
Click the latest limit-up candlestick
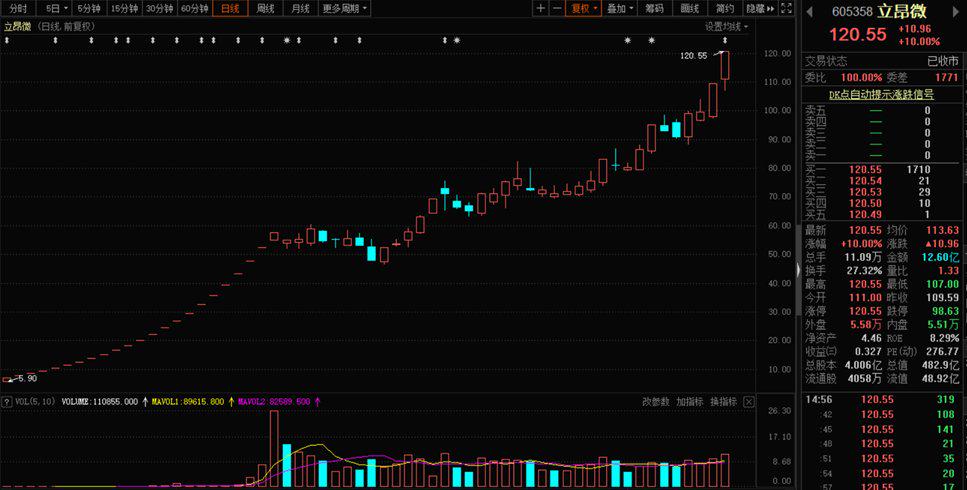pyautogui.click(x=725, y=65)
